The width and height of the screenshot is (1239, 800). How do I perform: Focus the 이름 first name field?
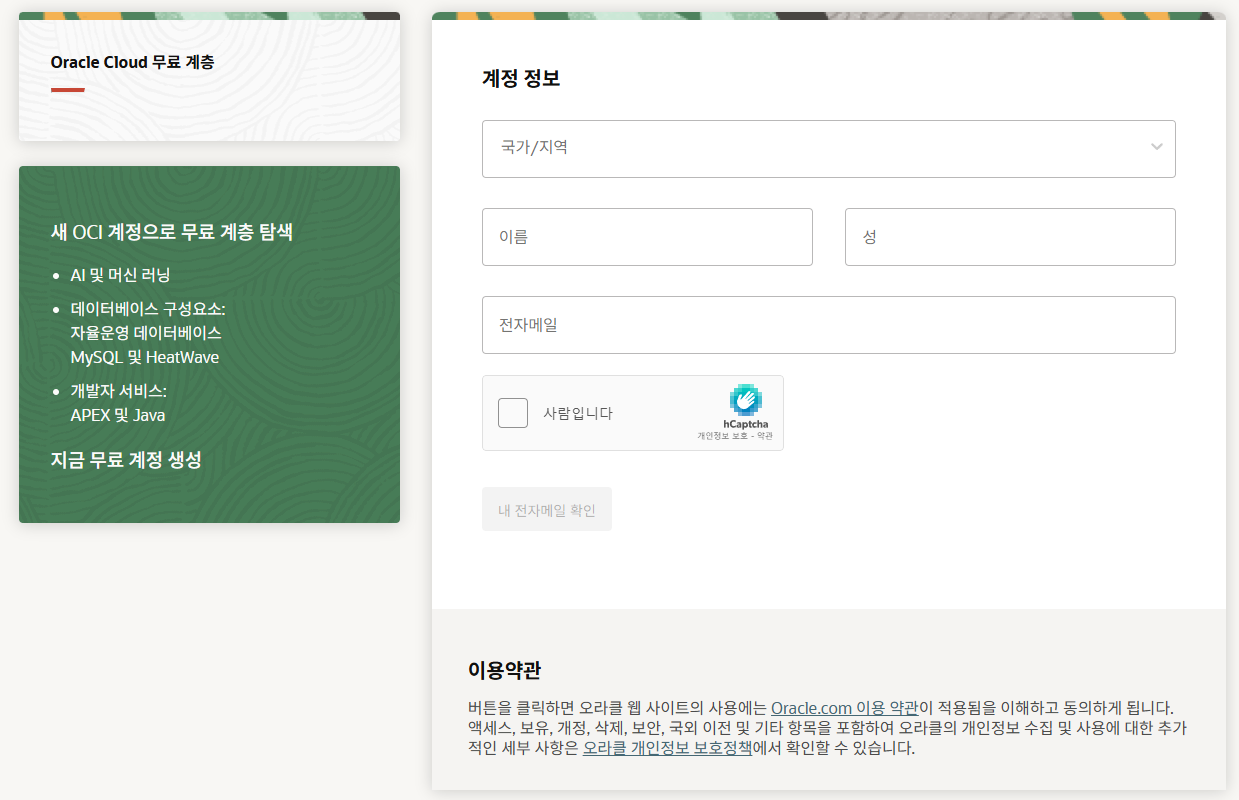tap(647, 237)
